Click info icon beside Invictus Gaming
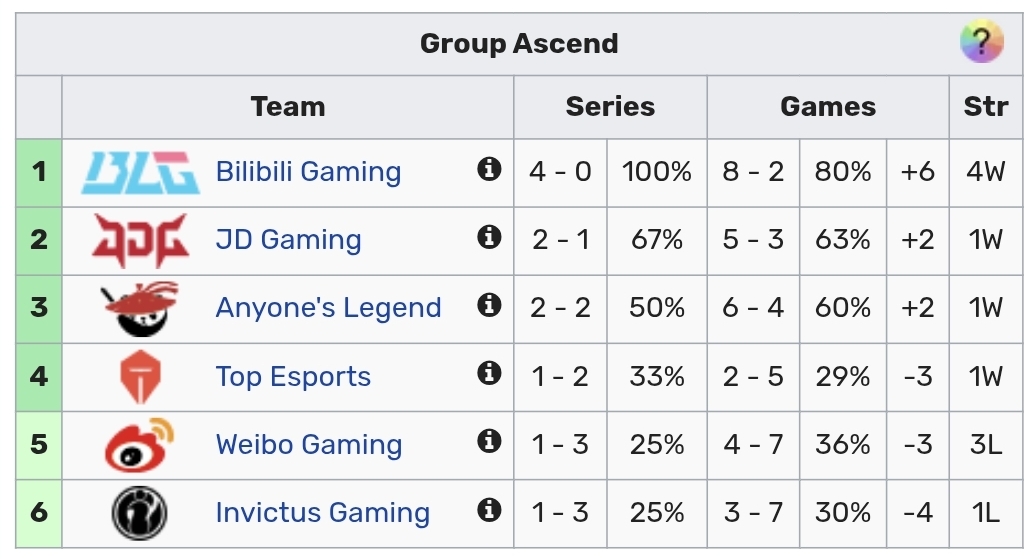Viewport: 1035px width, 559px height. 489,510
